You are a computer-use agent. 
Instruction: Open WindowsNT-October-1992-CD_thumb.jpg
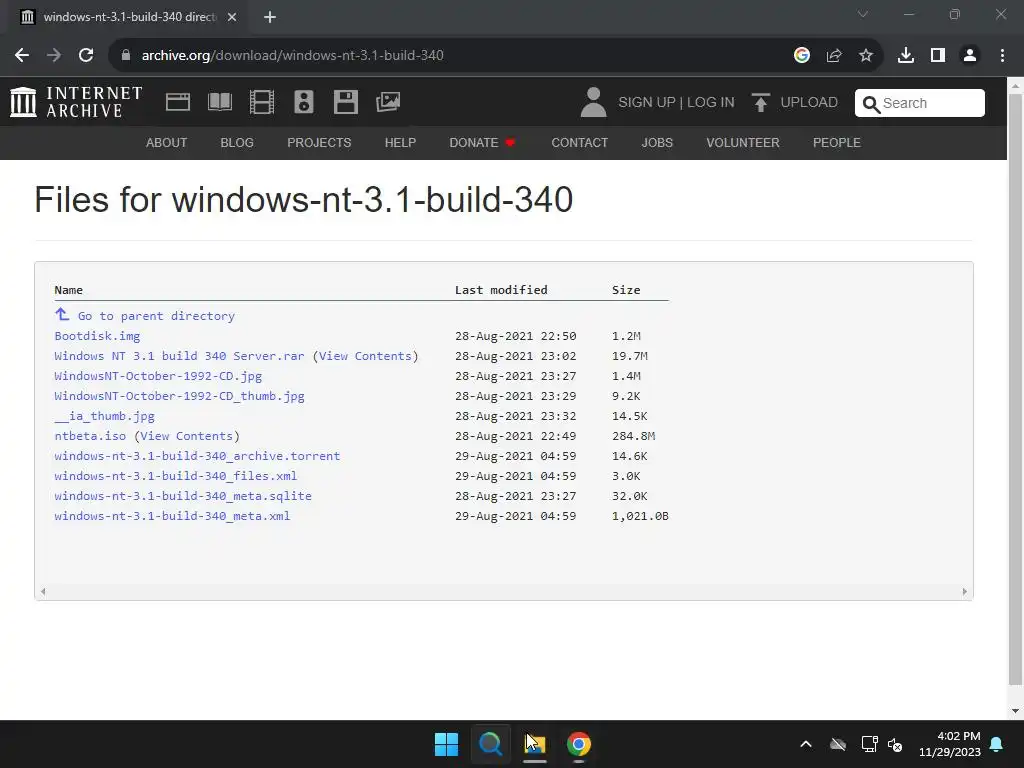pyautogui.click(x=180, y=396)
